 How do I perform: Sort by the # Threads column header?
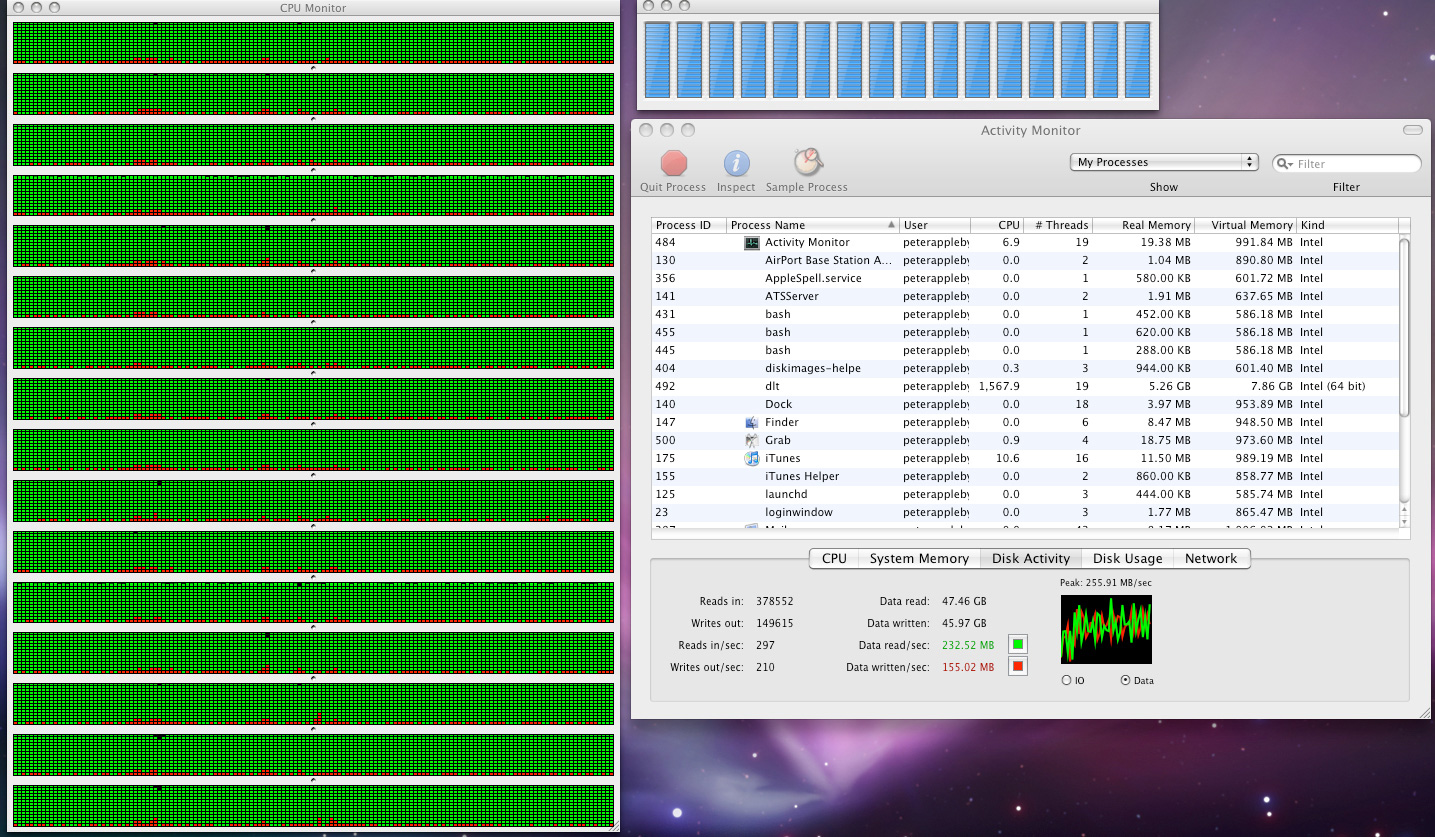[1058, 225]
